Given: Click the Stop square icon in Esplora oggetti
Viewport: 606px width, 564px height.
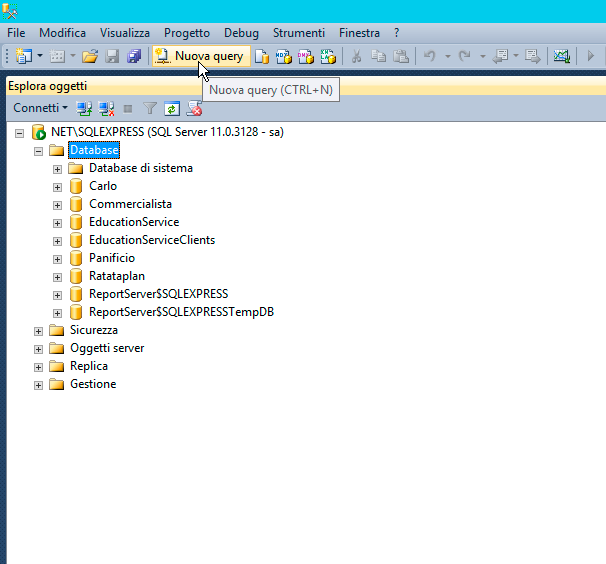Looking at the screenshot, I should pos(128,109).
